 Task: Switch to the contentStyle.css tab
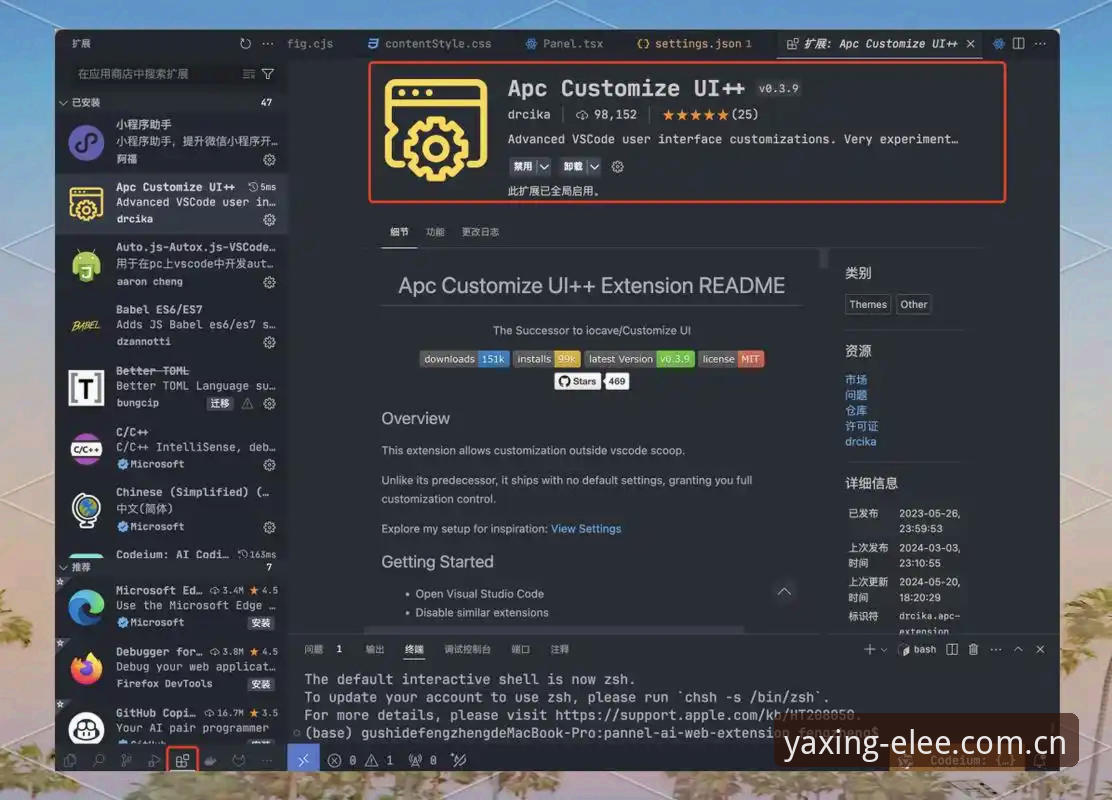[430, 43]
